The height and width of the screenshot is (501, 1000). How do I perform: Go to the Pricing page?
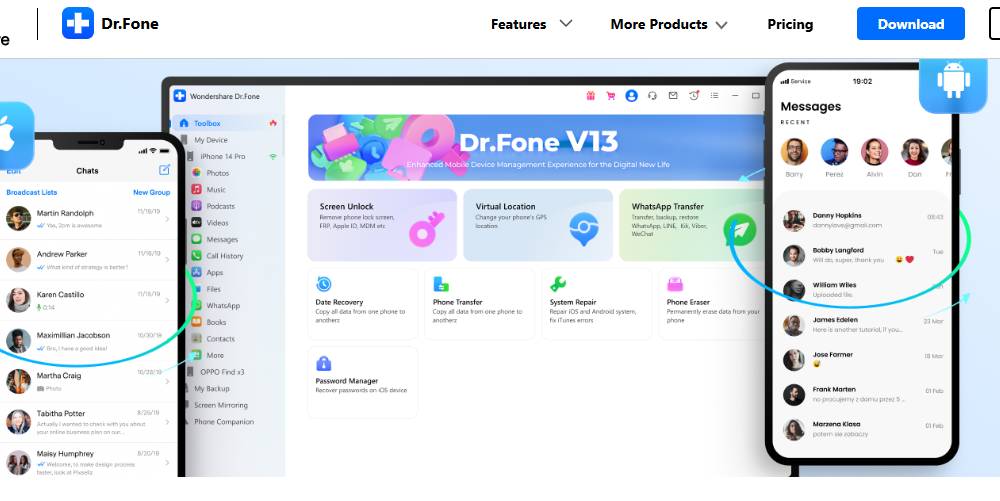click(x=790, y=24)
